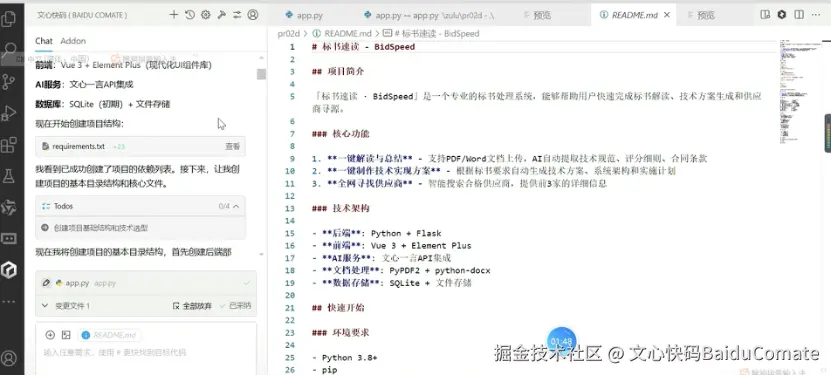
Task: Click 查看 on requirements.txt card
Action: click(232, 146)
